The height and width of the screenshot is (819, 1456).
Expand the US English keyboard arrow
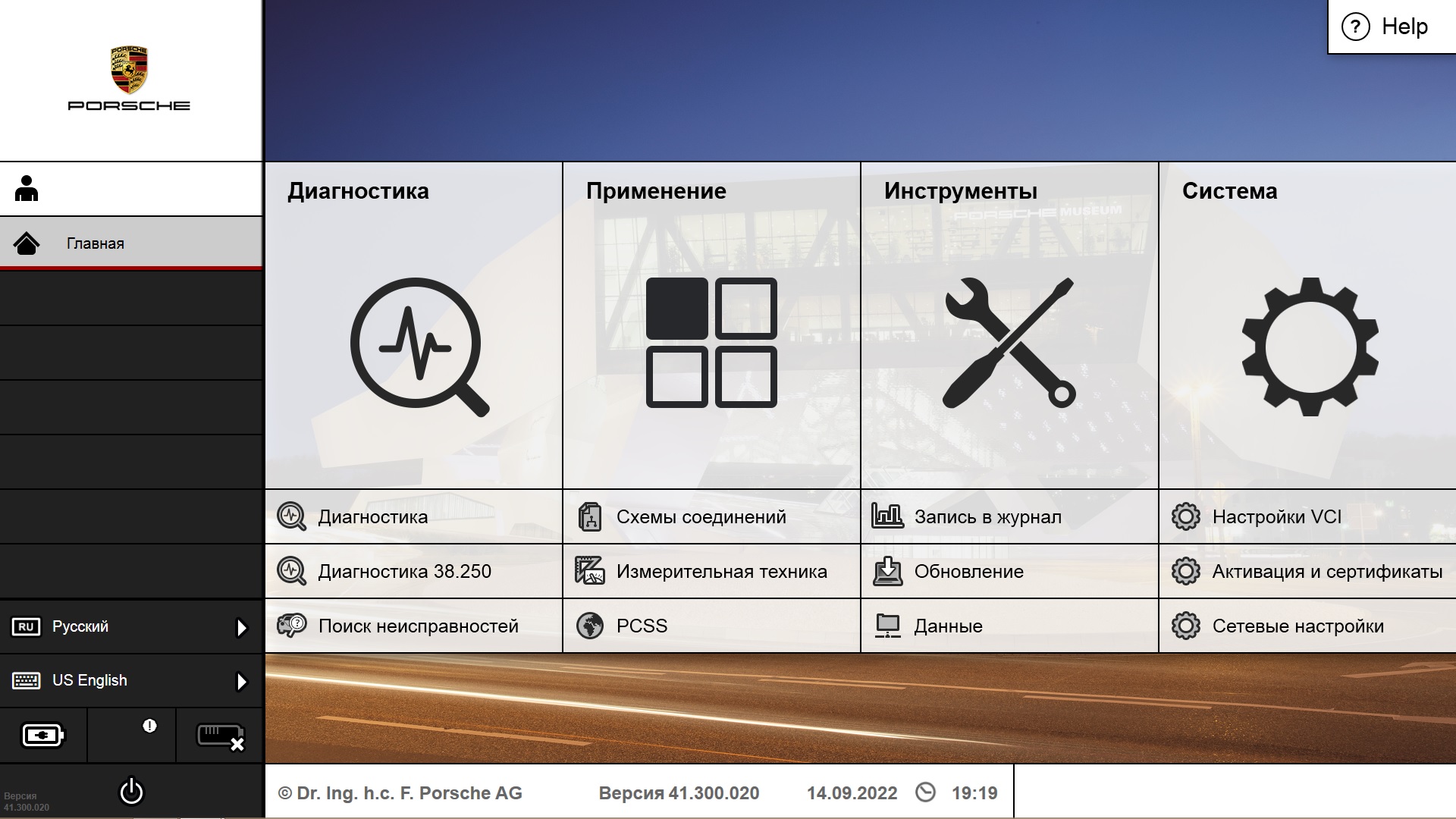click(x=241, y=681)
